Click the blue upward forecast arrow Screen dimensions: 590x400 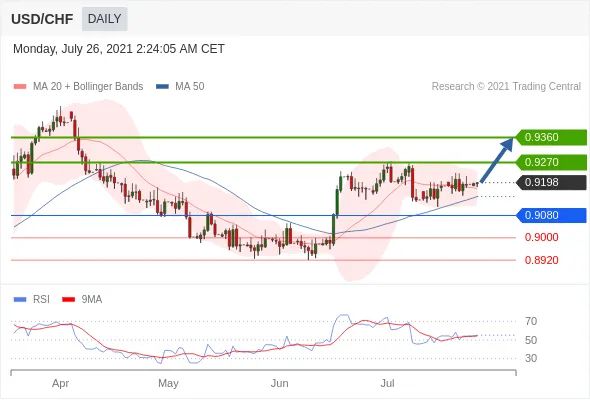pos(497,160)
